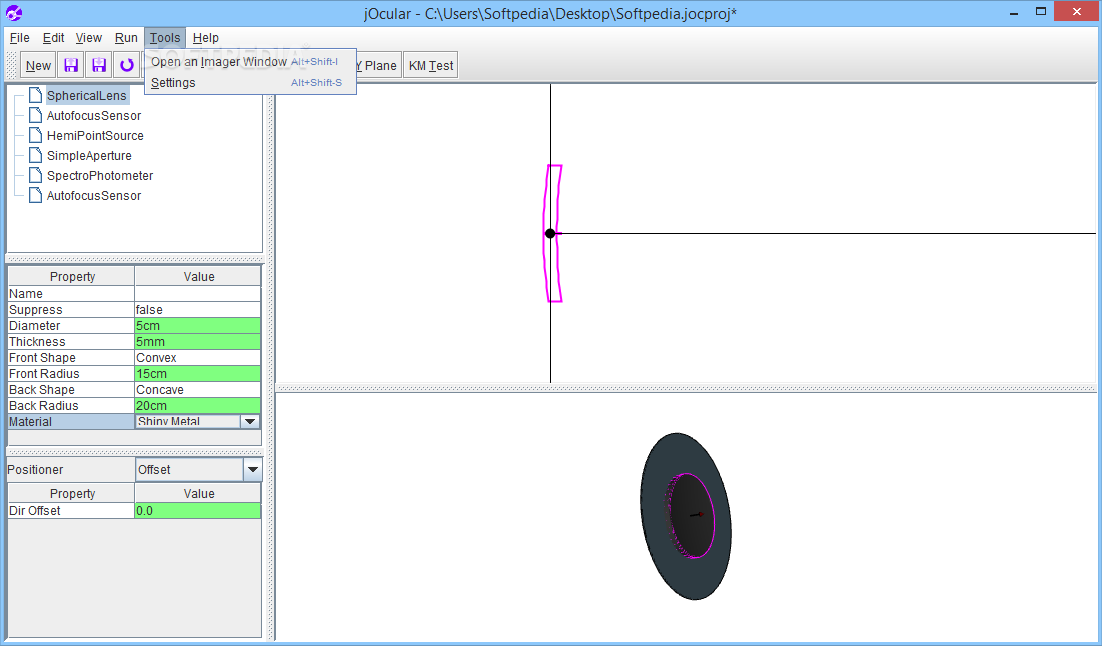The image size is (1102, 646).
Task: Maximize the jOcular window
Action: [x=1041, y=12]
